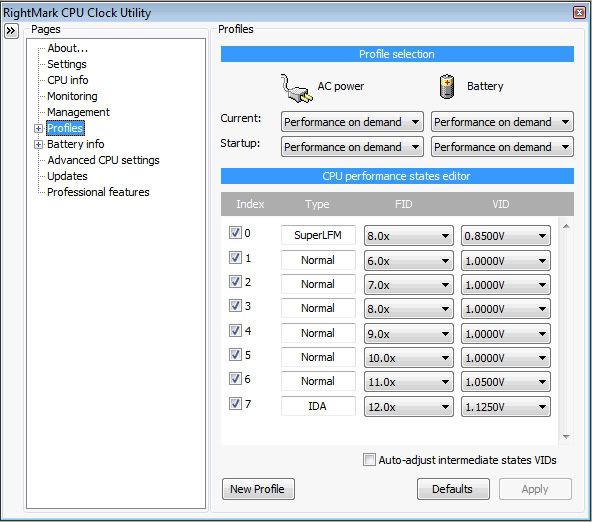Open the 0.8500V VID dropdown
This screenshot has width=592, height=522.
click(506, 236)
